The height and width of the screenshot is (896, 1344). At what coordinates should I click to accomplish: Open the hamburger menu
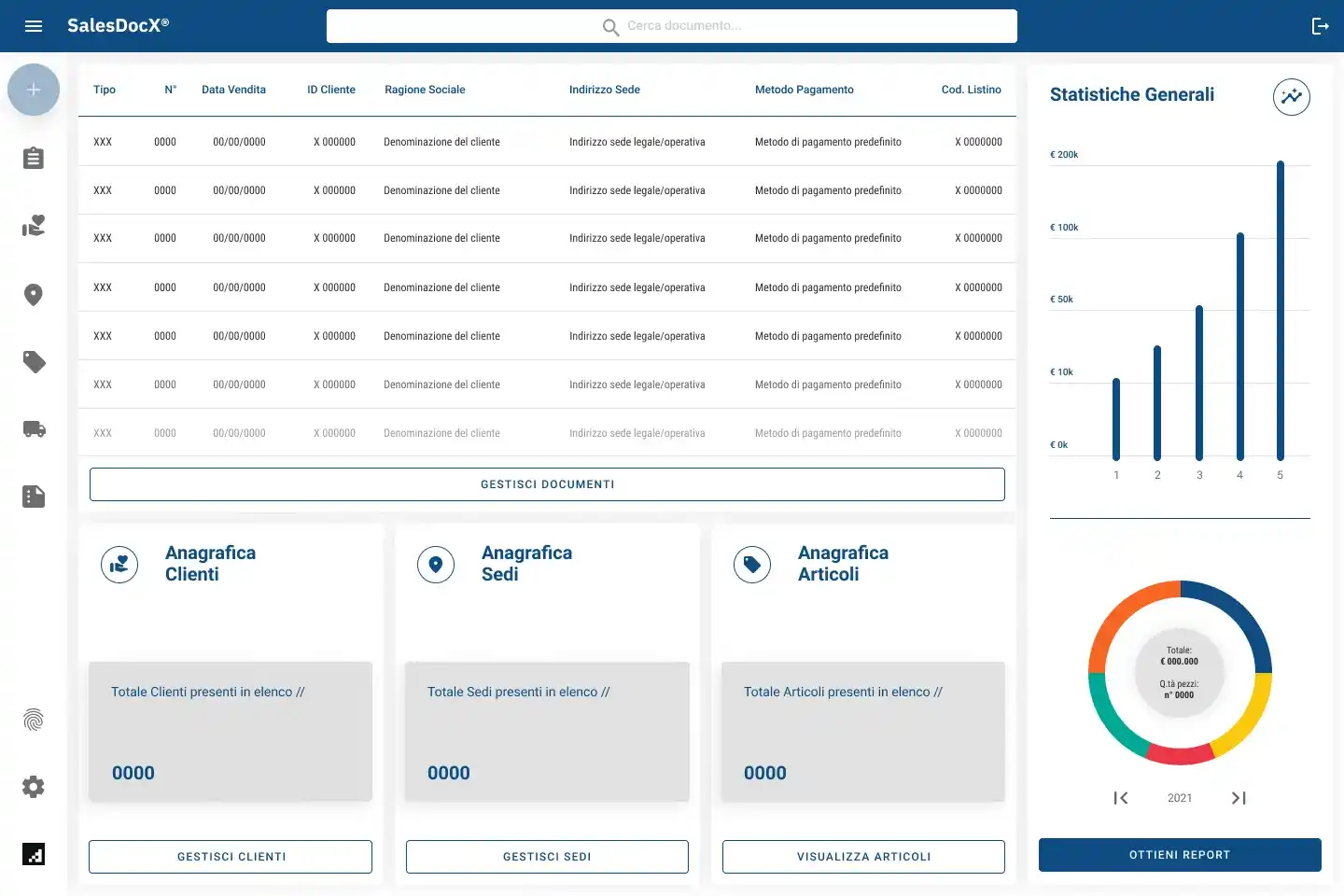34,26
